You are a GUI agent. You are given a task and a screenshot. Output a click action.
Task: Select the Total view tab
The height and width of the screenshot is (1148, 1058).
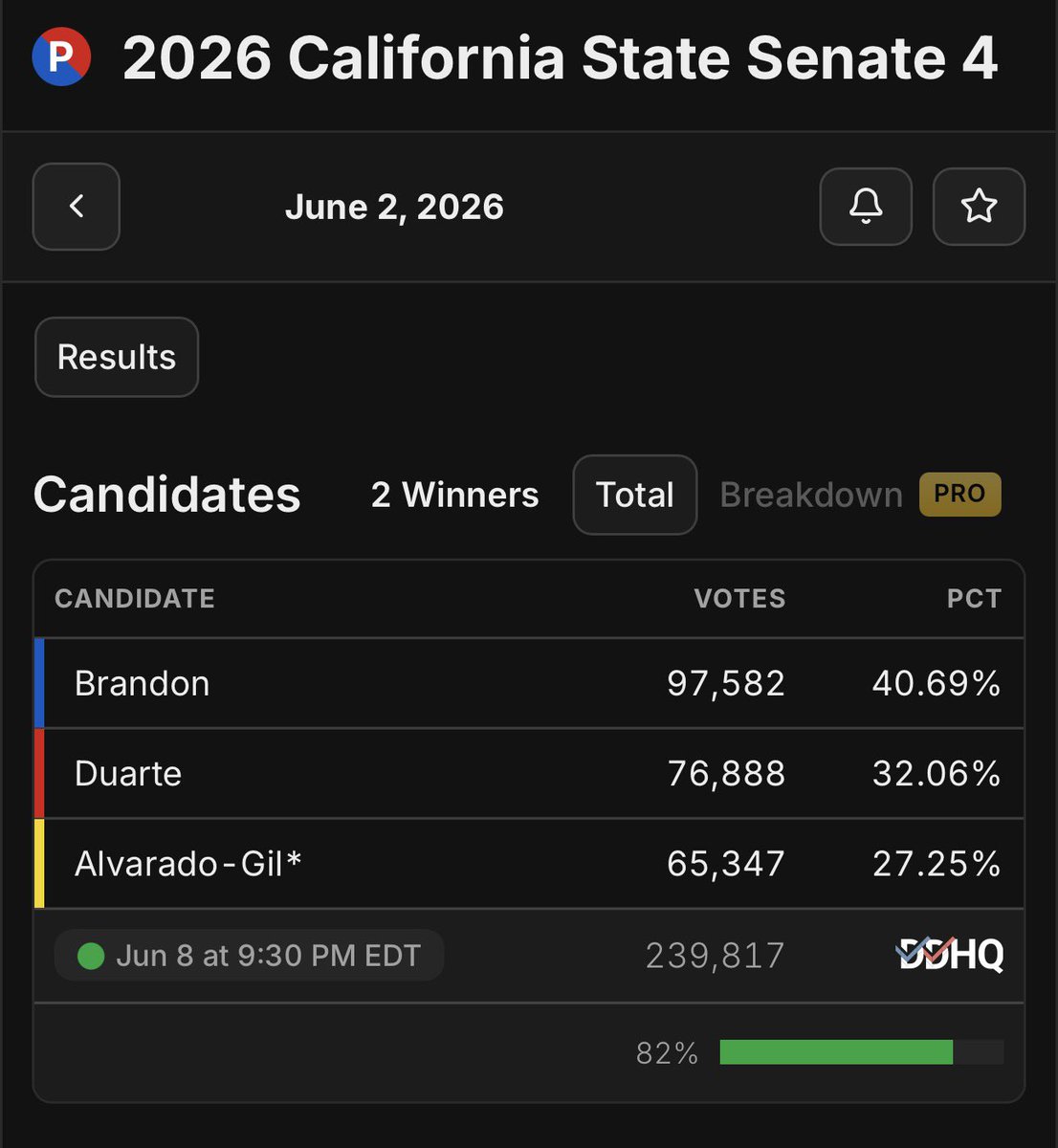coord(635,495)
